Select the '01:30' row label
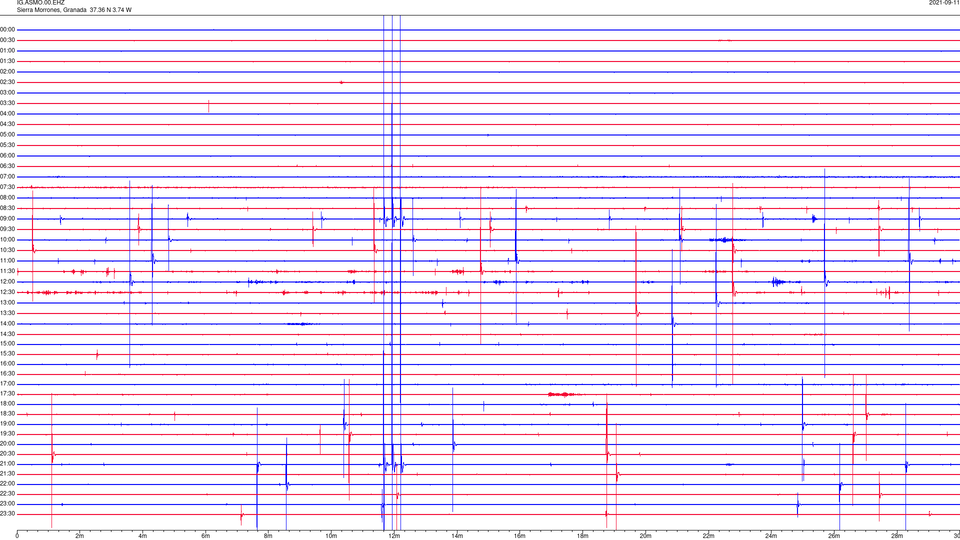Screen dimensions: 960x540 pos(8,61)
